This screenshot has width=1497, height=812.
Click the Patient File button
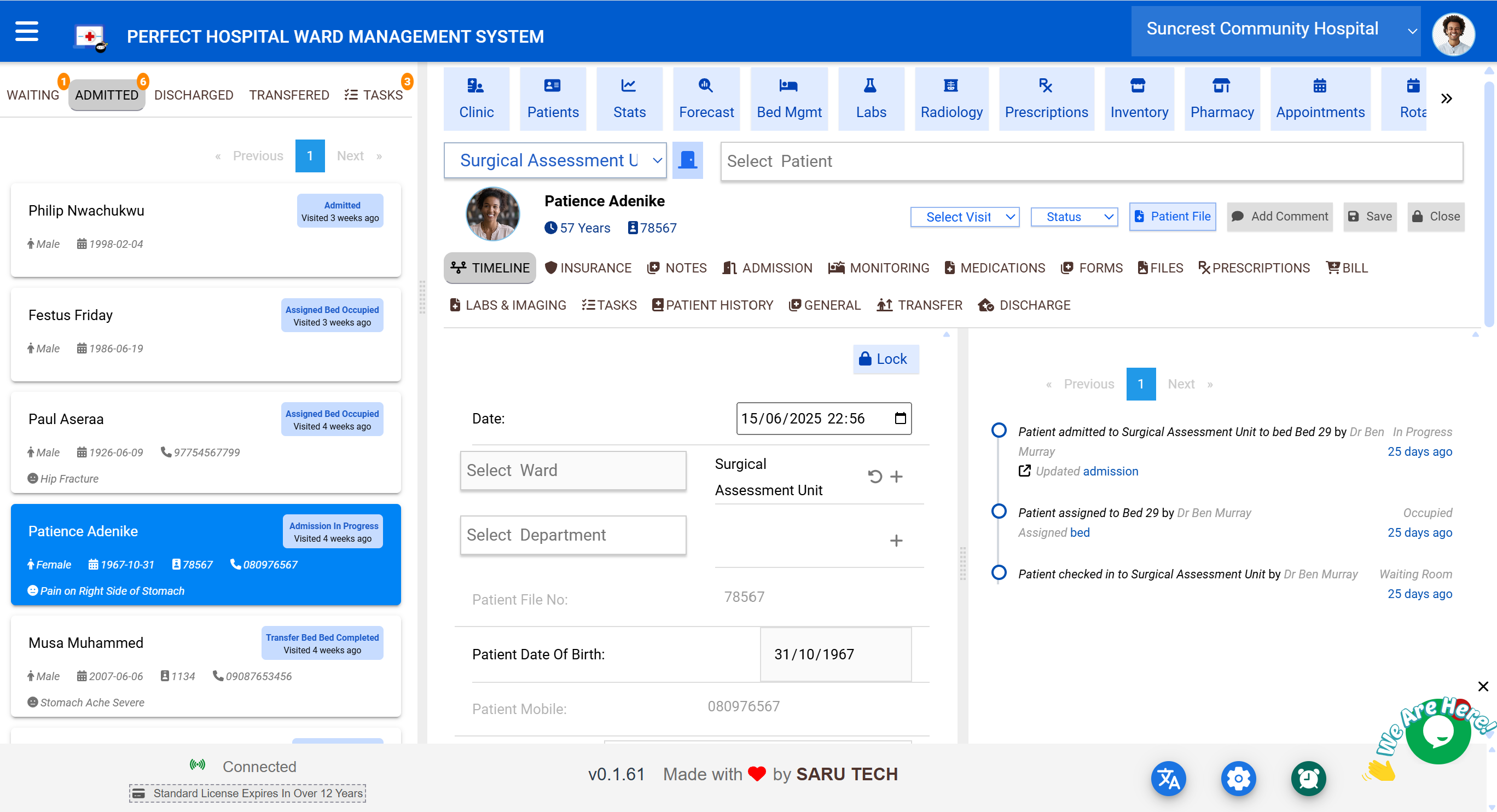point(1172,217)
